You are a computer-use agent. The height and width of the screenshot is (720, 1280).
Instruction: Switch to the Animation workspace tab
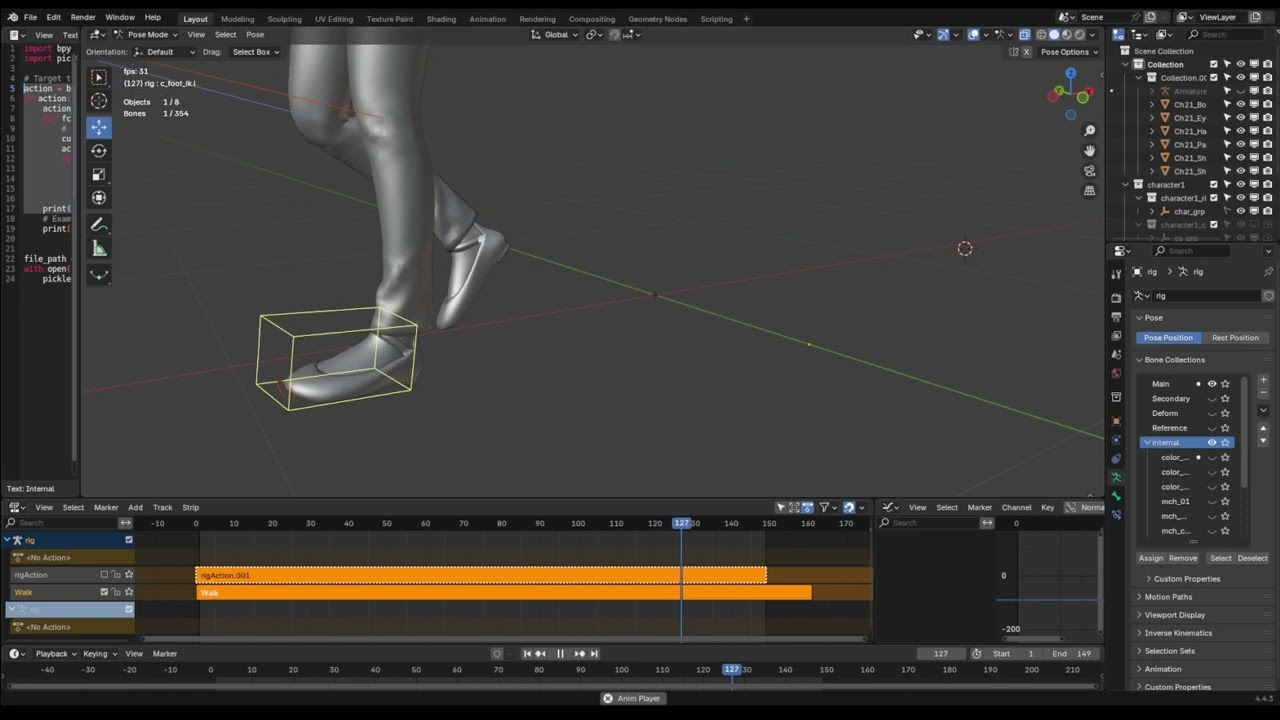[x=488, y=19]
